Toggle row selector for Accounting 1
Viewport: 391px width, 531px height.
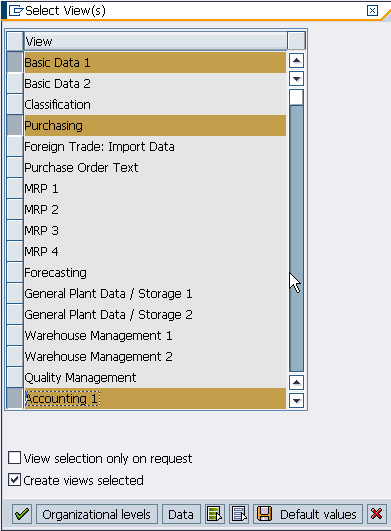coord(15,398)
